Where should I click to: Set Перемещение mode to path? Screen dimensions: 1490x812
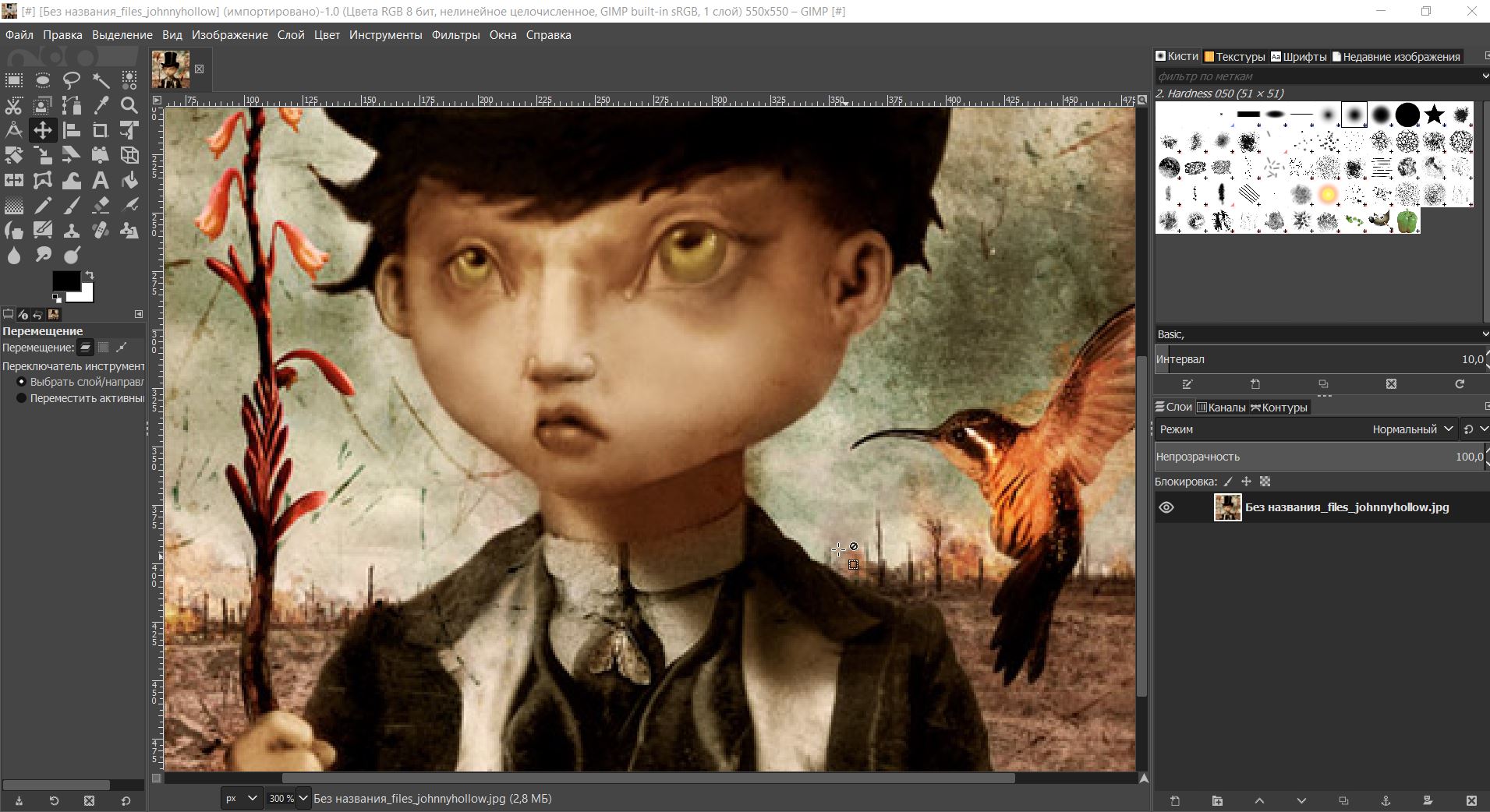click(x=121, y=348)
